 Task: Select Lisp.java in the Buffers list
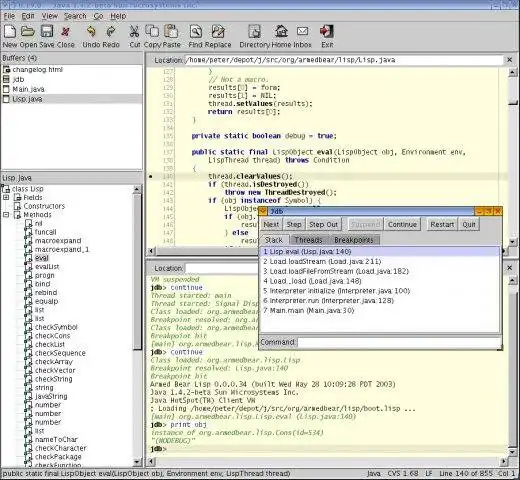pos(72,99)
